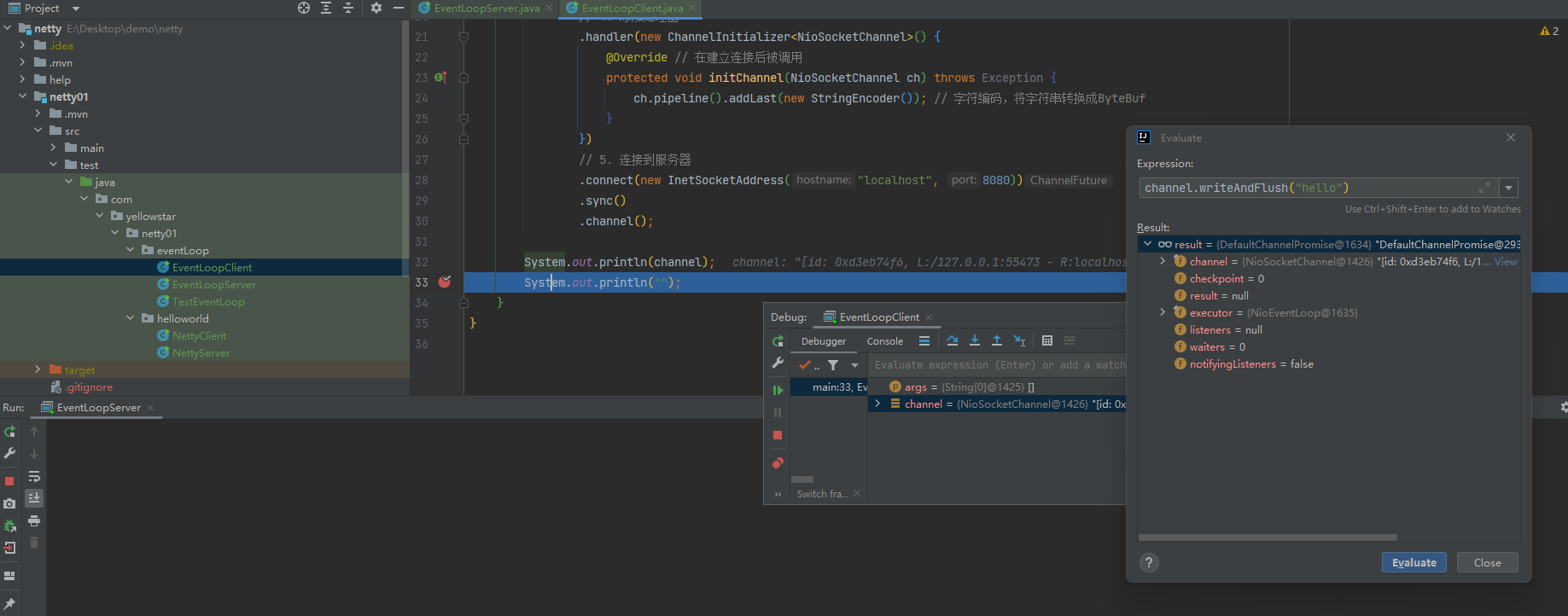This screenshot has height=616, width=1568.
Task: Rerun EventLoopServer in the Run panel
Action: point(9,432)
